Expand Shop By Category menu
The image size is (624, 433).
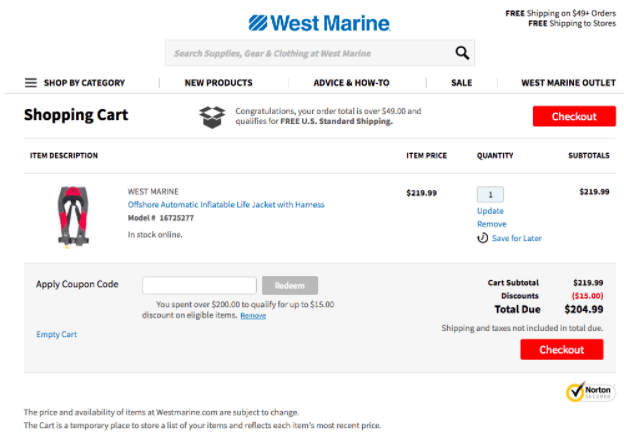84,83
